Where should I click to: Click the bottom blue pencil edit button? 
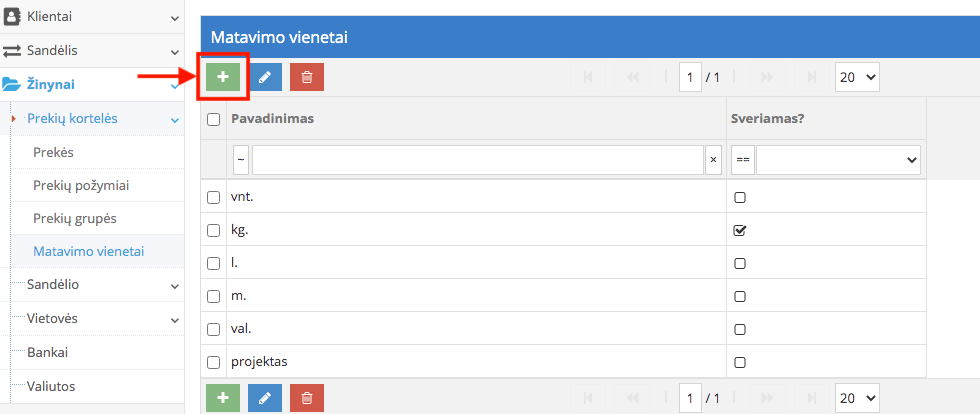(x=265, y=398)
